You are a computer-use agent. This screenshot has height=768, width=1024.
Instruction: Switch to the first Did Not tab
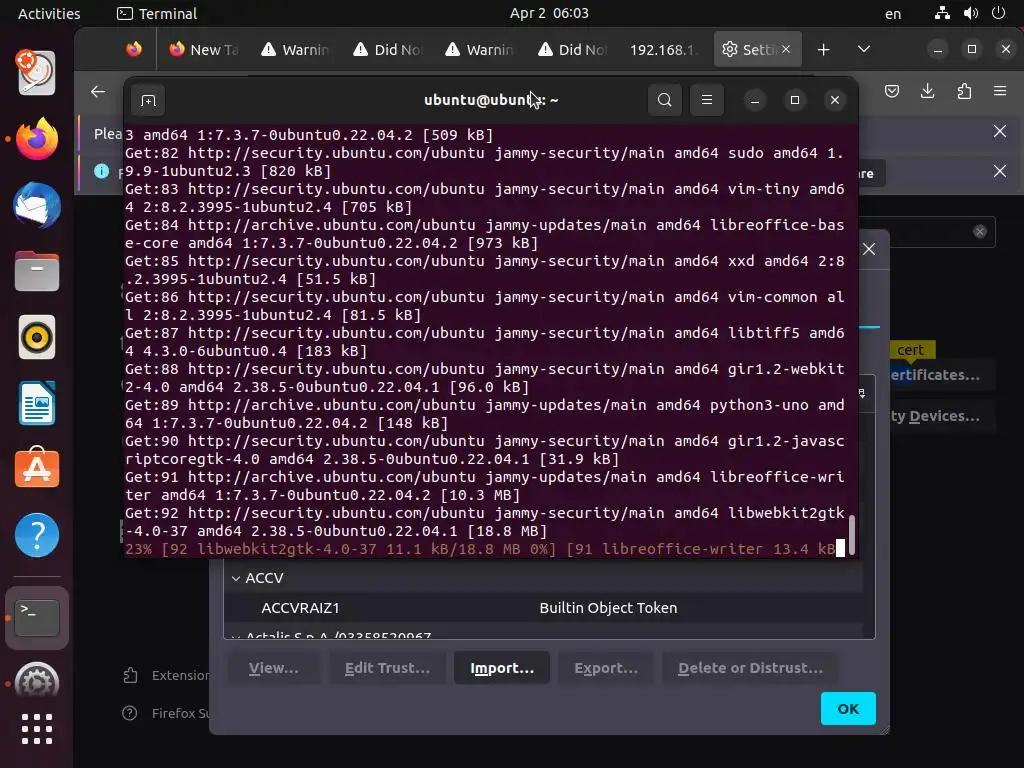tap(389, 50)
